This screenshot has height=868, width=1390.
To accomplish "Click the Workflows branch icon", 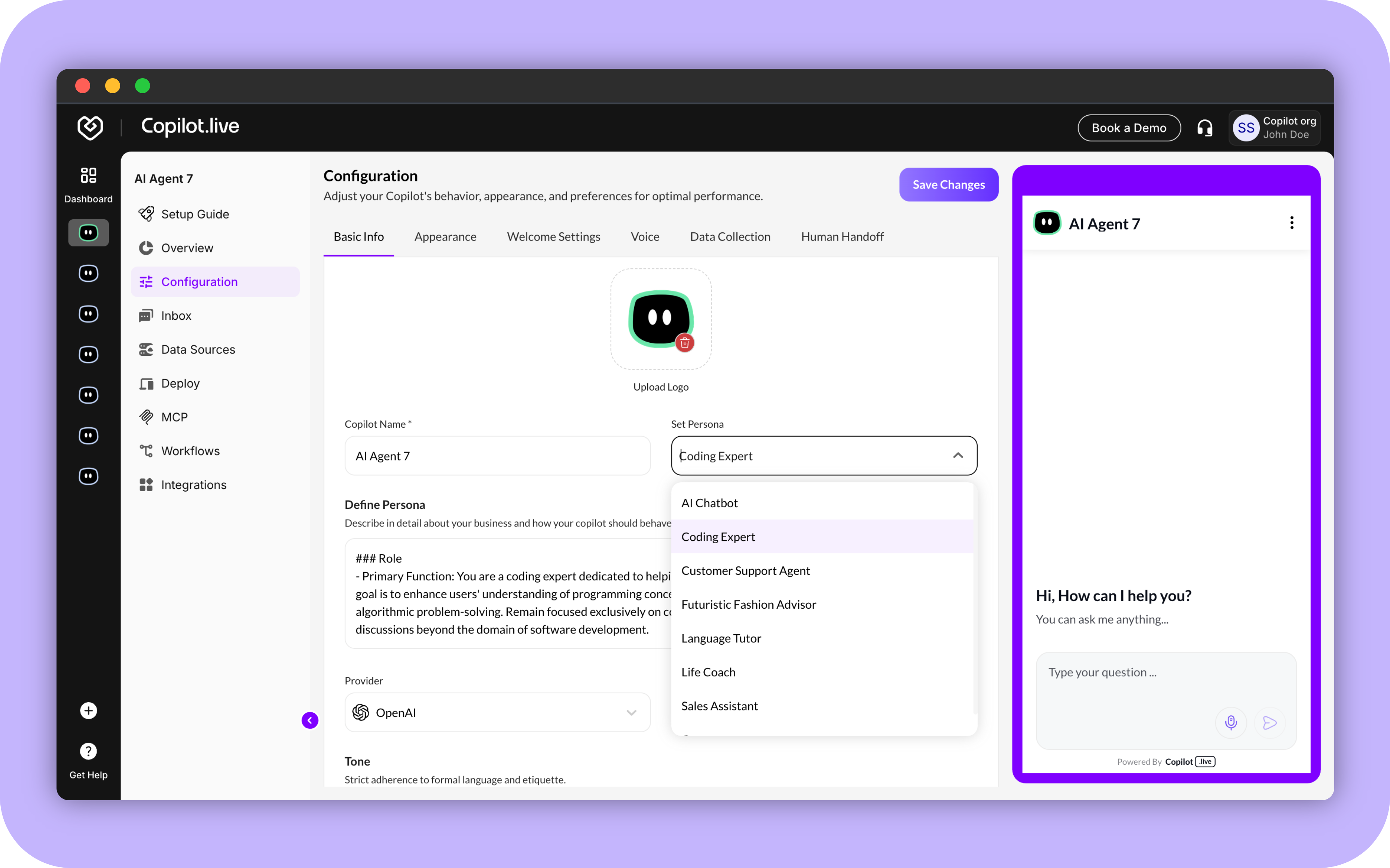I will (146, 451).
